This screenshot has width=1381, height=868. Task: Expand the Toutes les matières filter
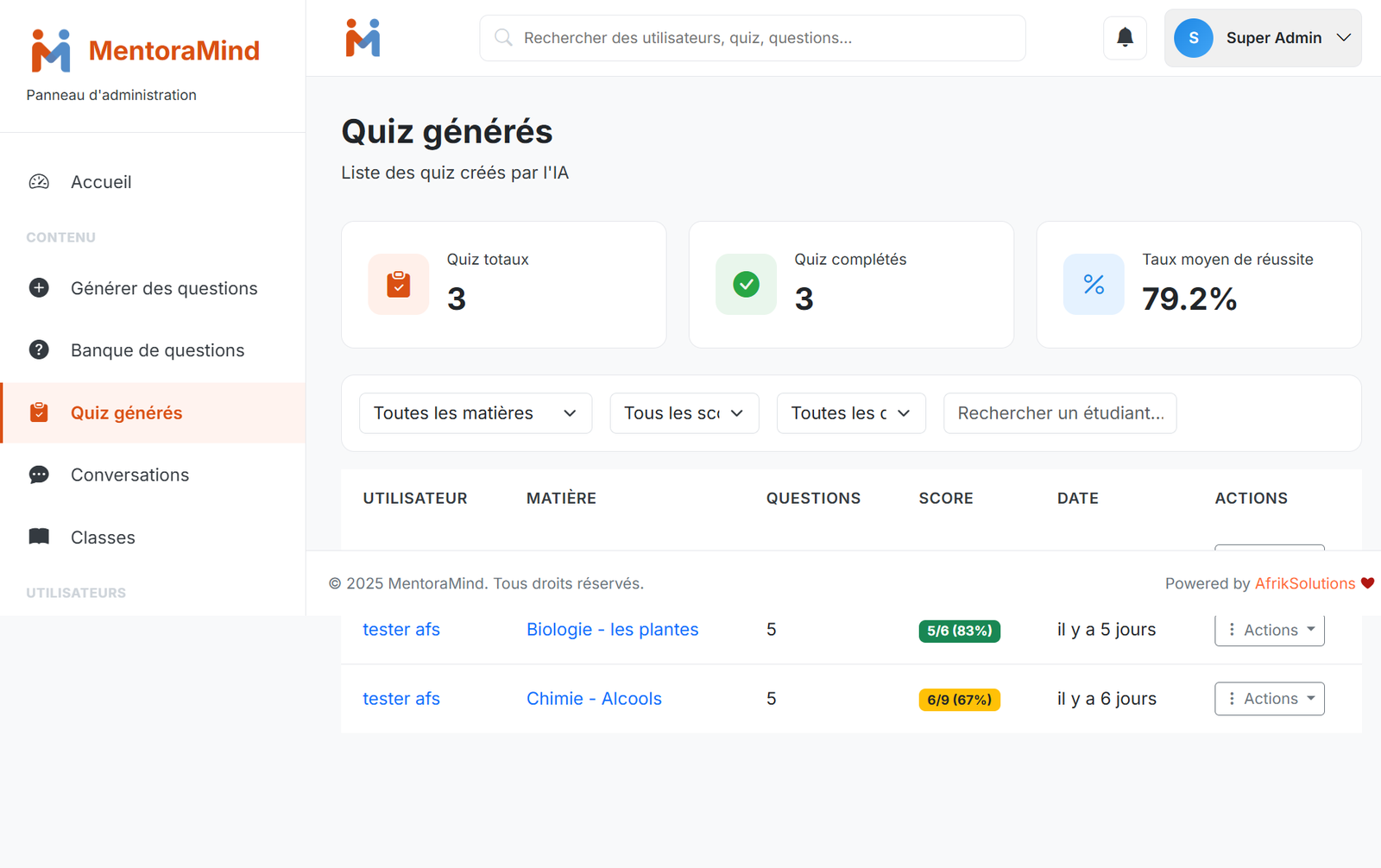click(x=475, y=413)
